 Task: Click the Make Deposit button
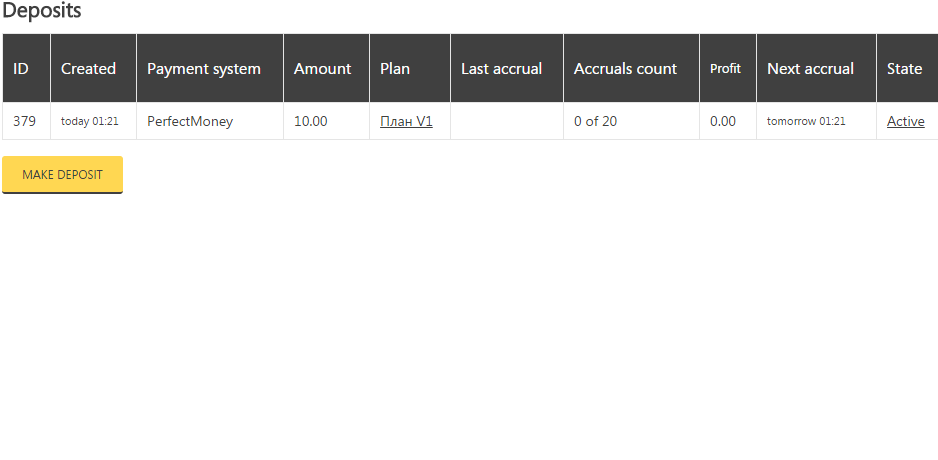(62, 174)
